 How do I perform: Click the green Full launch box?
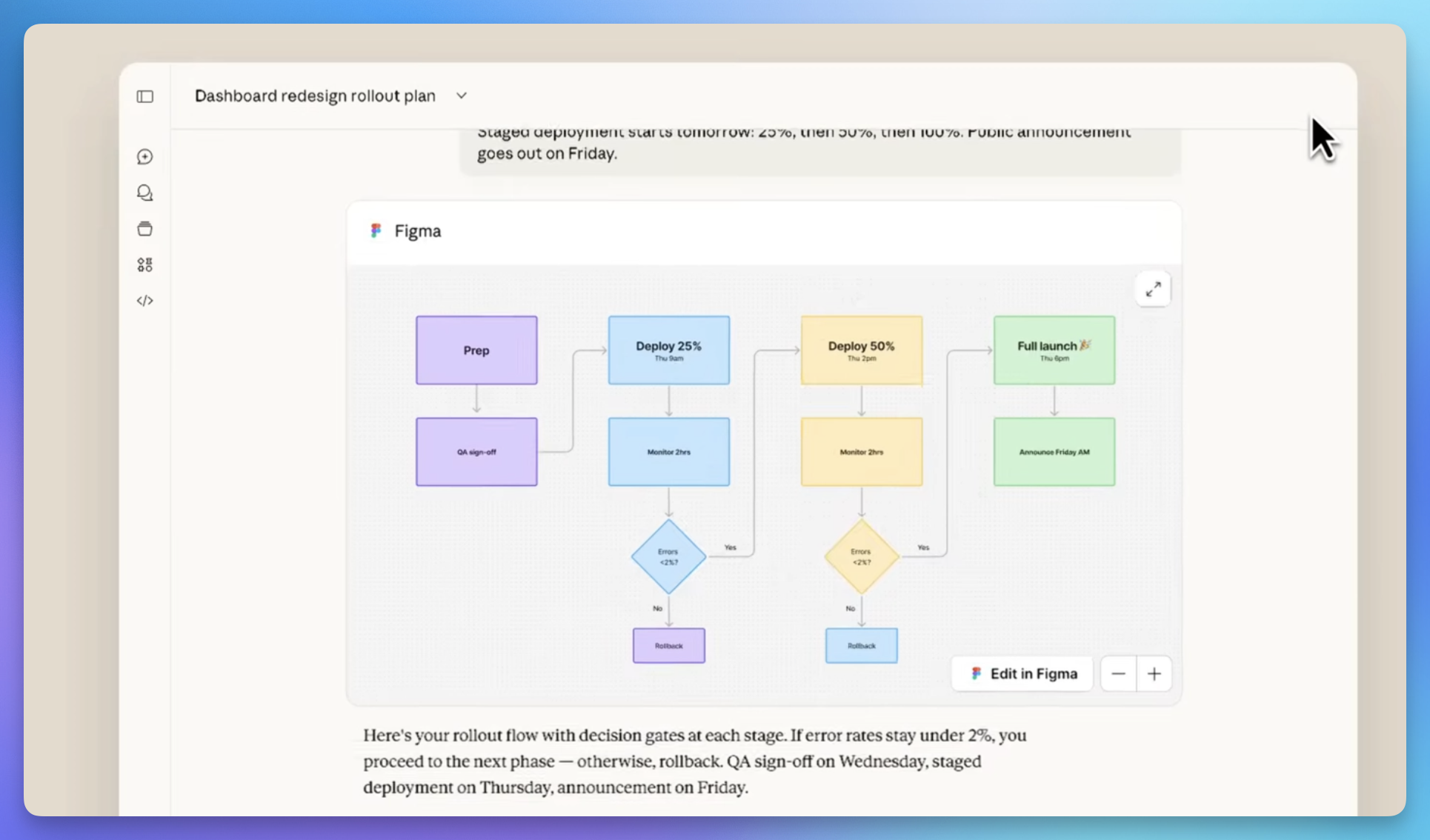click(x=1054, y=350)
